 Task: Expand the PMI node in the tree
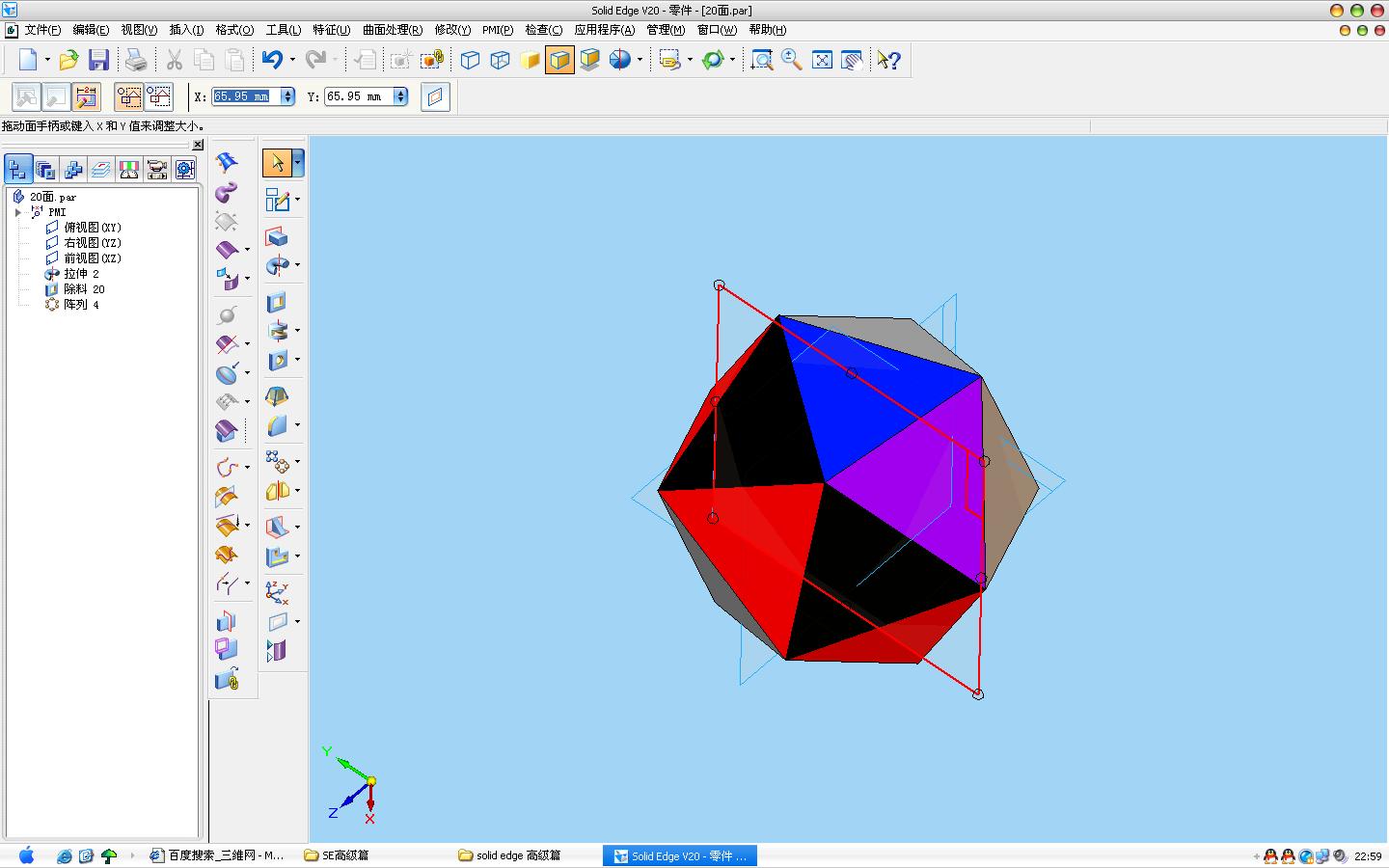(18, 212)
